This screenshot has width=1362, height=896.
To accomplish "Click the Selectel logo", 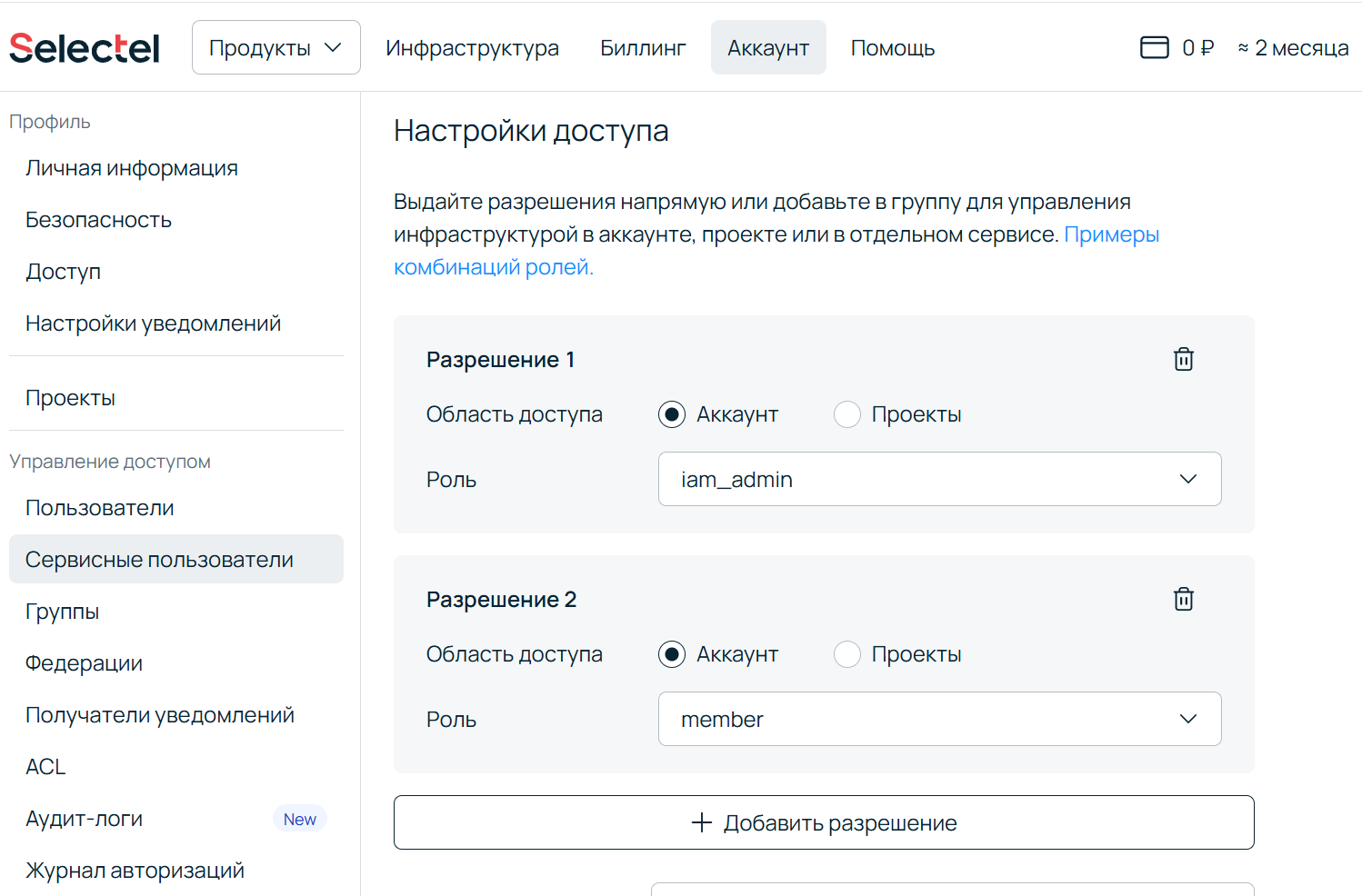I will 84,47.
